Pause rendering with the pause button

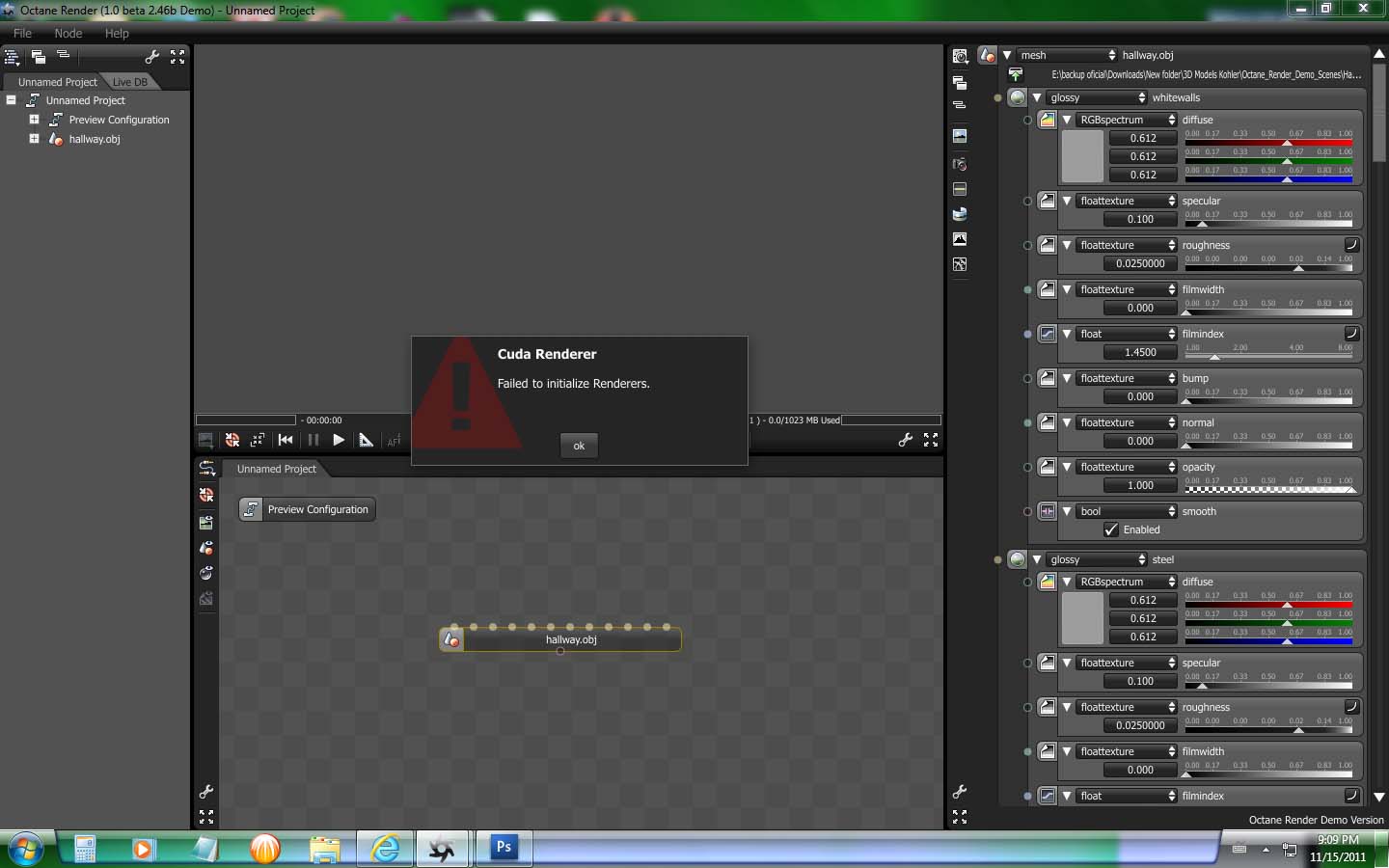[x=313, y=440]
